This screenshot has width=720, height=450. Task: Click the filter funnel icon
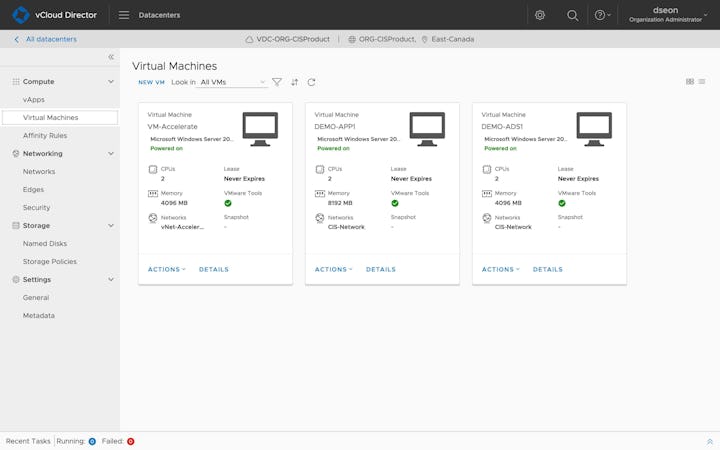[277, 82]
